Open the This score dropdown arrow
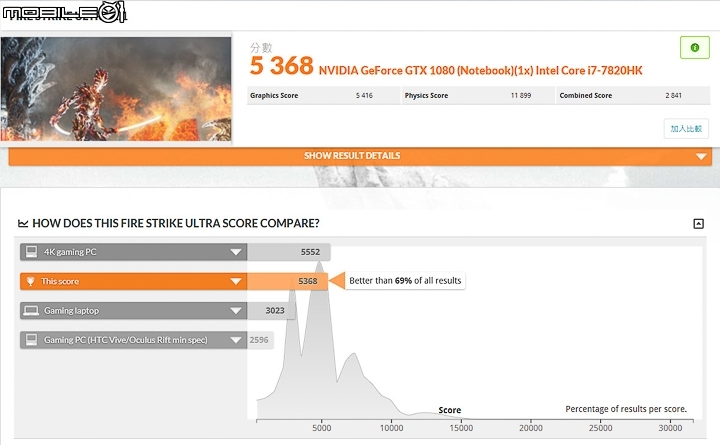Image resolution: width=720 pixels, height=445 pixels. pos(236,282)
